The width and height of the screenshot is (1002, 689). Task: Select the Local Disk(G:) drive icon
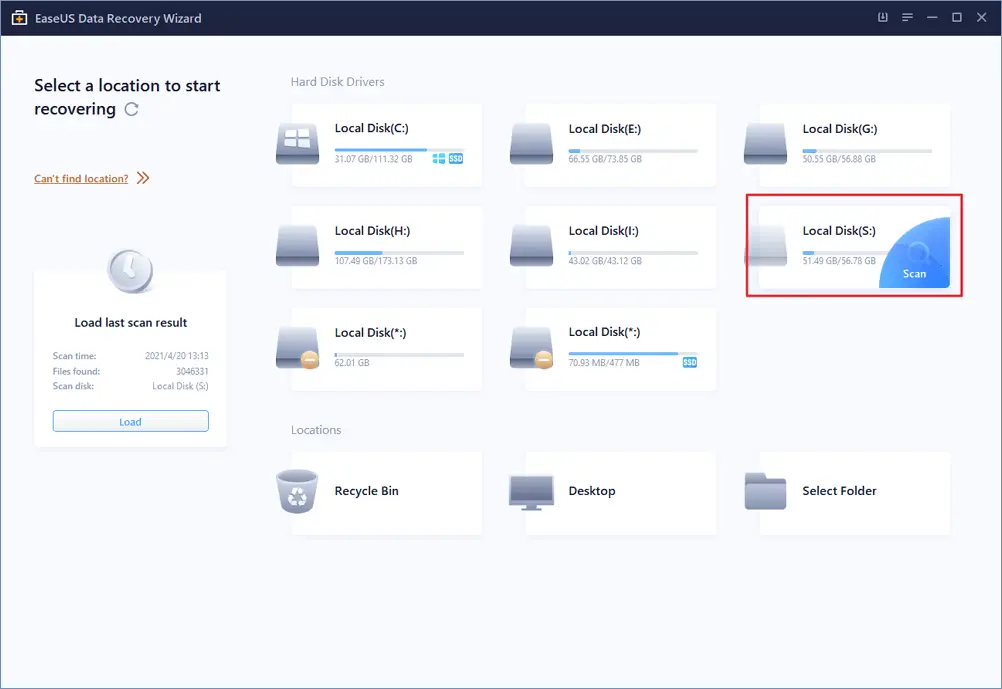[x=765, y=142]
